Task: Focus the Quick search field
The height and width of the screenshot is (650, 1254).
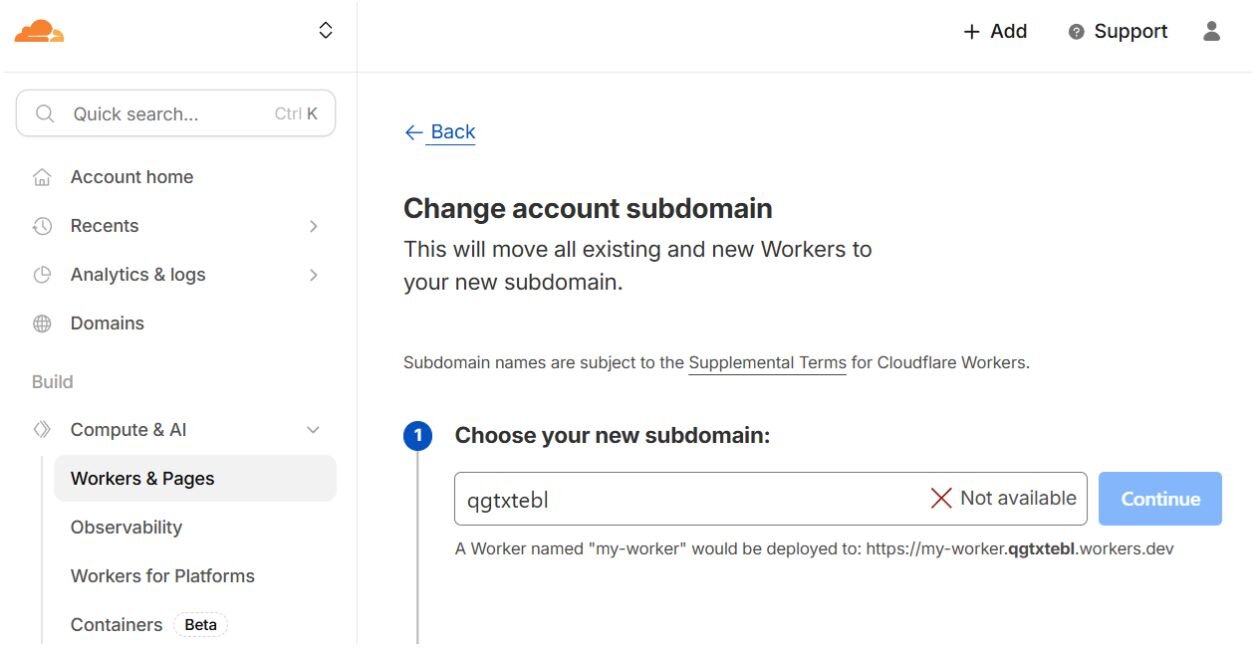Action: tap(175, 114)
